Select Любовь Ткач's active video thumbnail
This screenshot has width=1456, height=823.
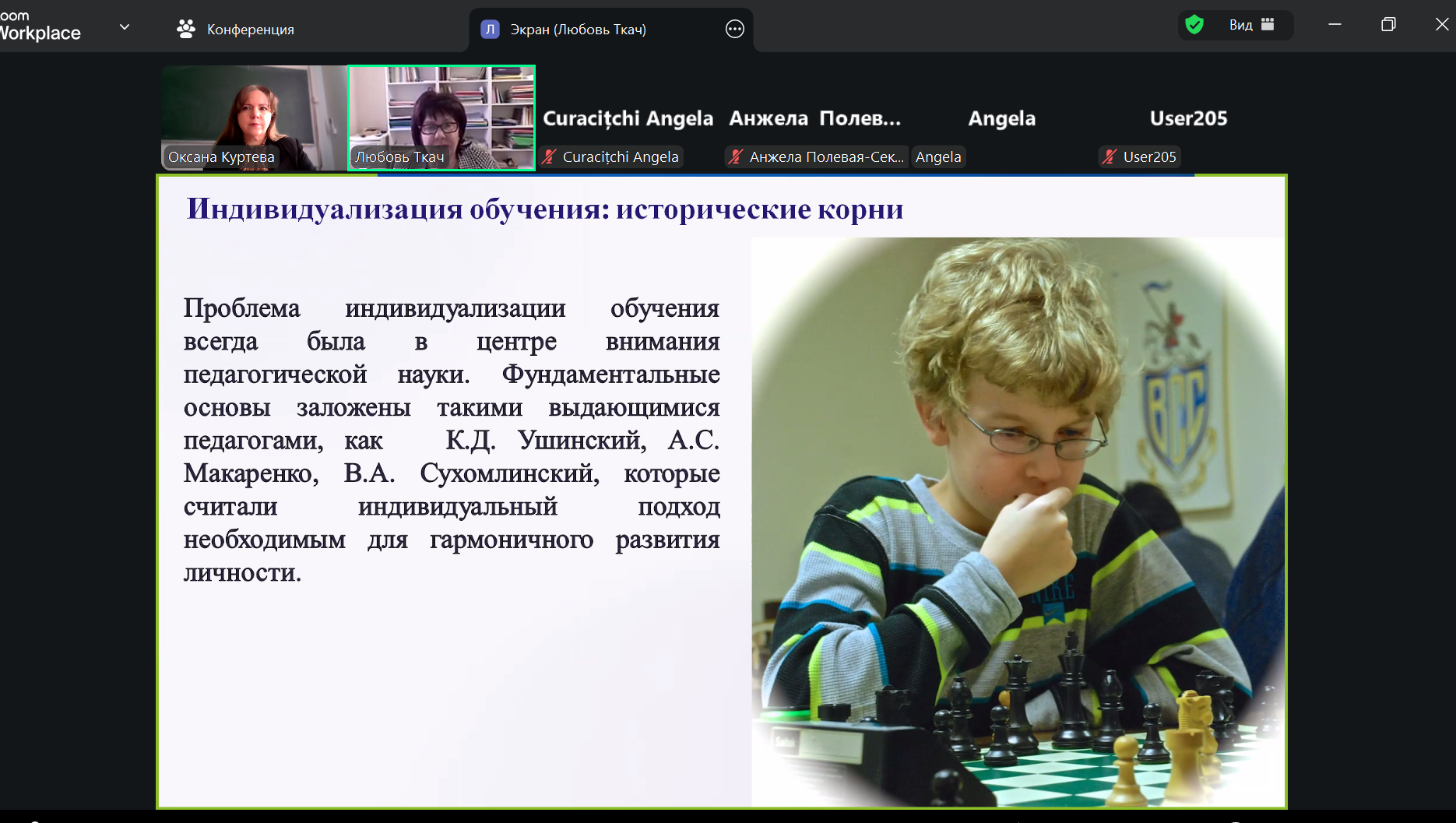441,117
